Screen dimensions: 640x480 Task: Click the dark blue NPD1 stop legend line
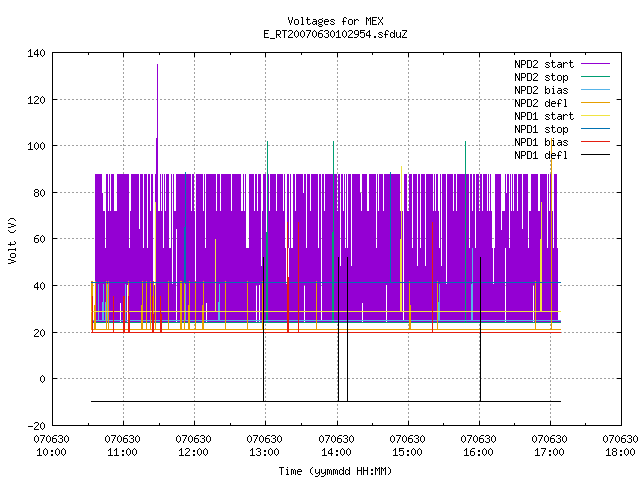pos(596,129)
